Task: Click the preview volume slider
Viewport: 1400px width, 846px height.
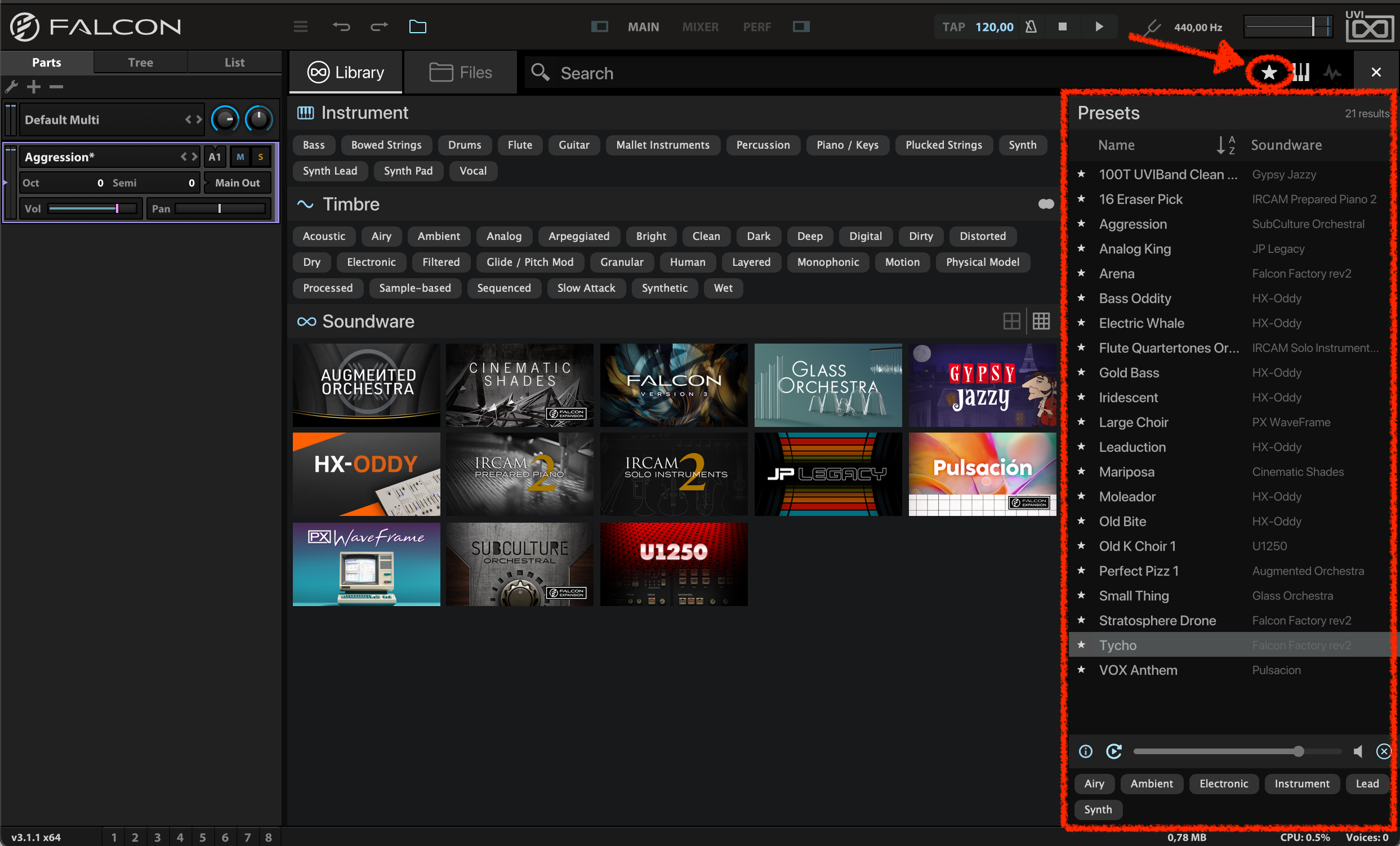Action: tap(1236, 752)
